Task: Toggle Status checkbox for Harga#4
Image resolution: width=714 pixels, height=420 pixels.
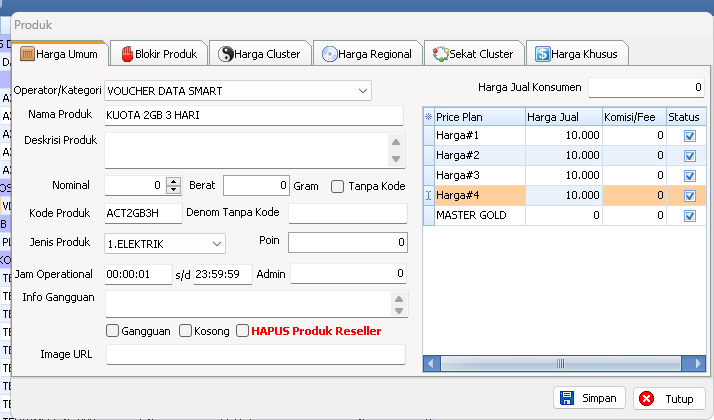Action: [690, 196]
